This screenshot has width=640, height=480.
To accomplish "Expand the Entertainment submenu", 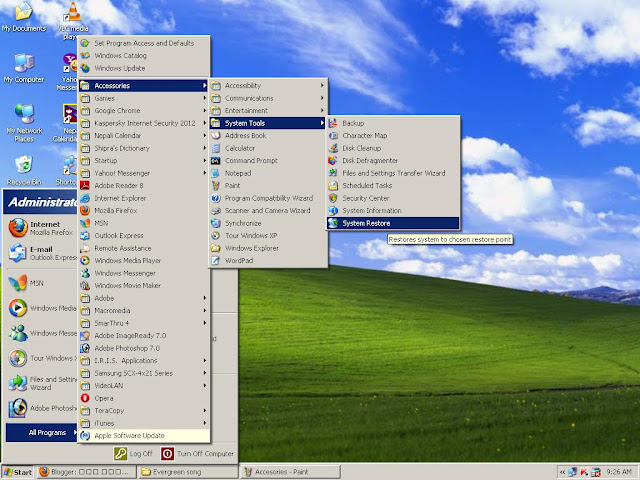I will click(x=268, y=111).
